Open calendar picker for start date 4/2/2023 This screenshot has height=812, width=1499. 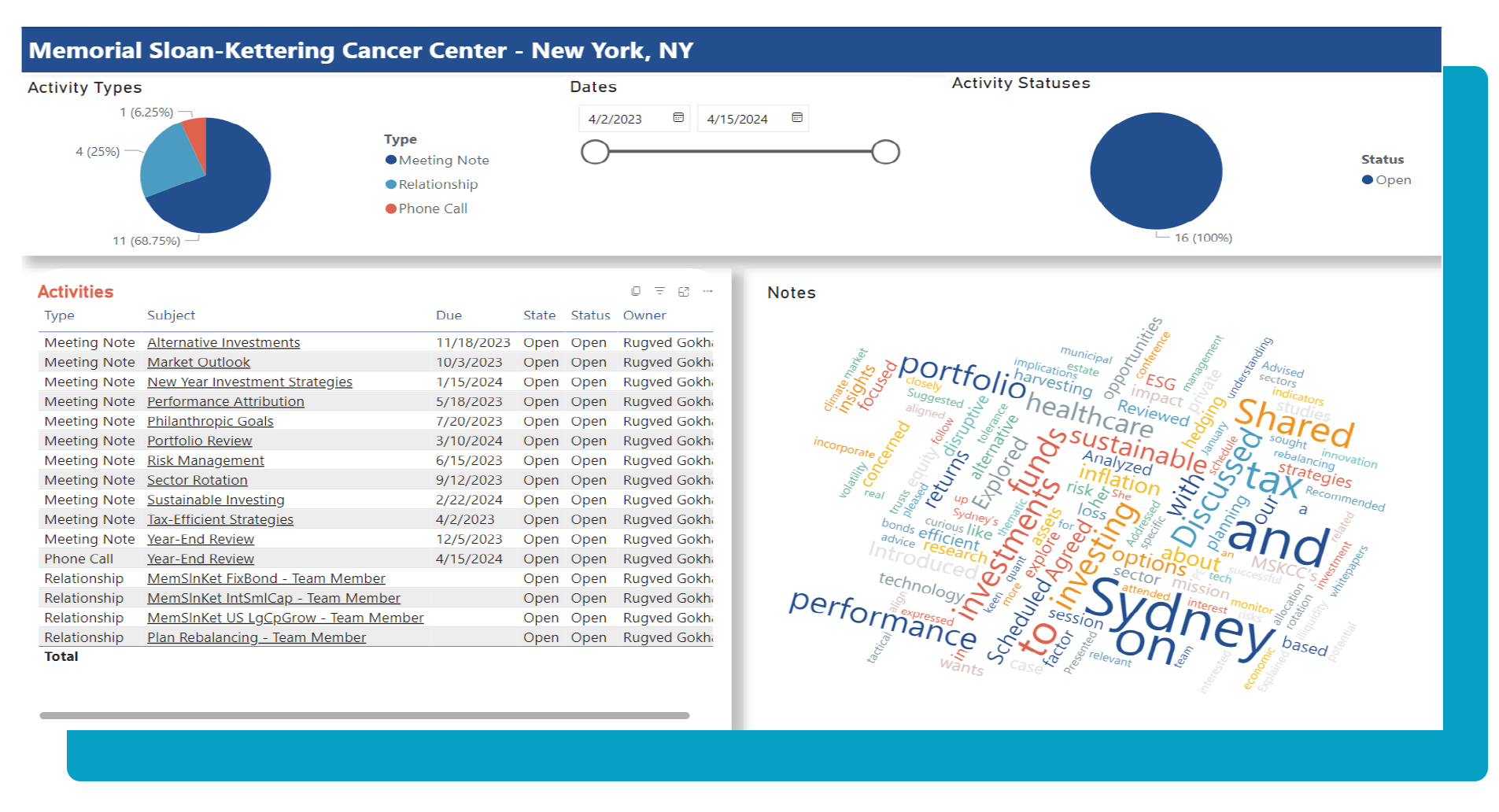[678, 118]
